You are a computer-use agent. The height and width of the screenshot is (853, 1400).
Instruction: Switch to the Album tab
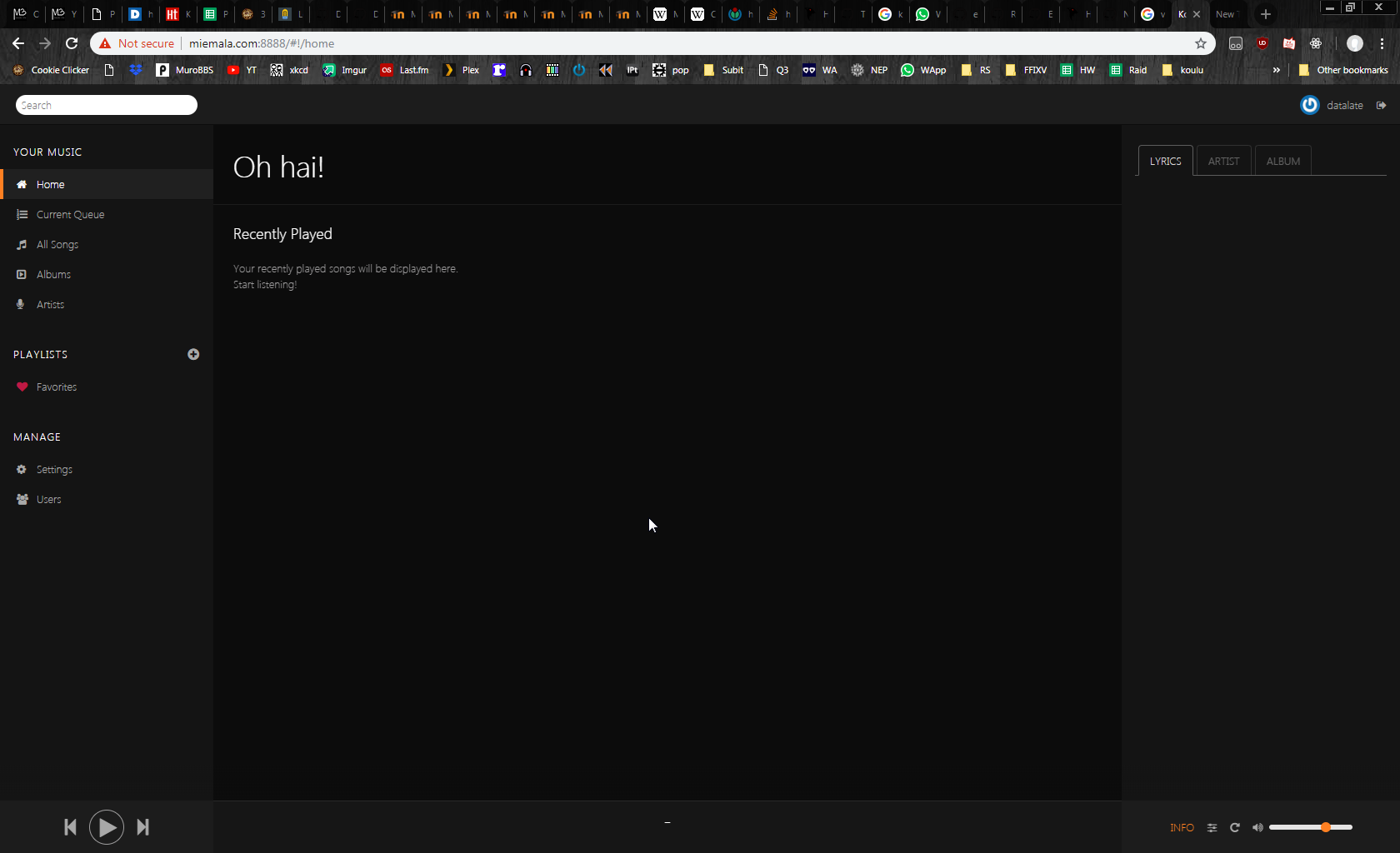pyautogui.click(x=1282, y=162)
